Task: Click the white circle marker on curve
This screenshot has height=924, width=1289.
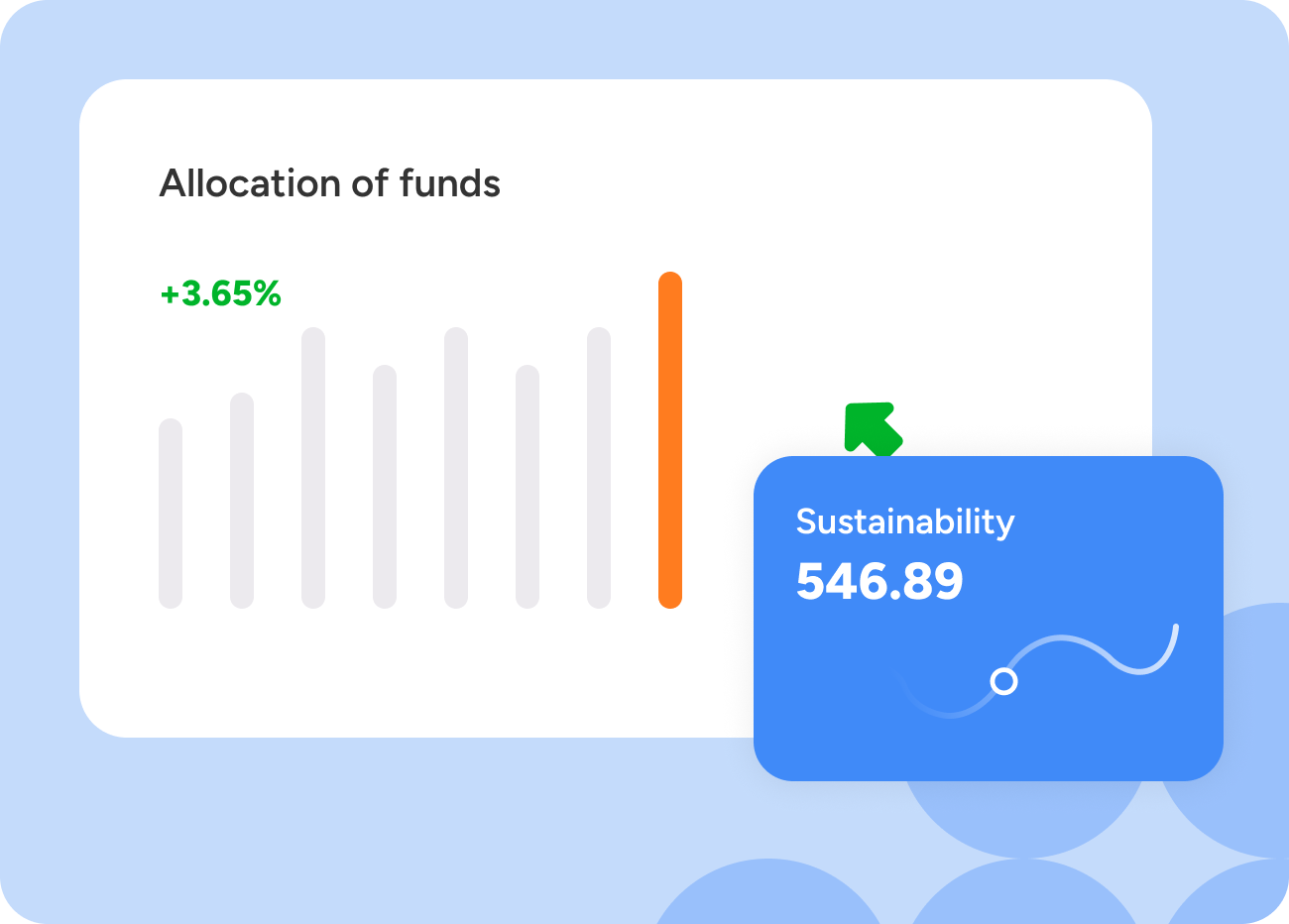Action: (1004, 681)
